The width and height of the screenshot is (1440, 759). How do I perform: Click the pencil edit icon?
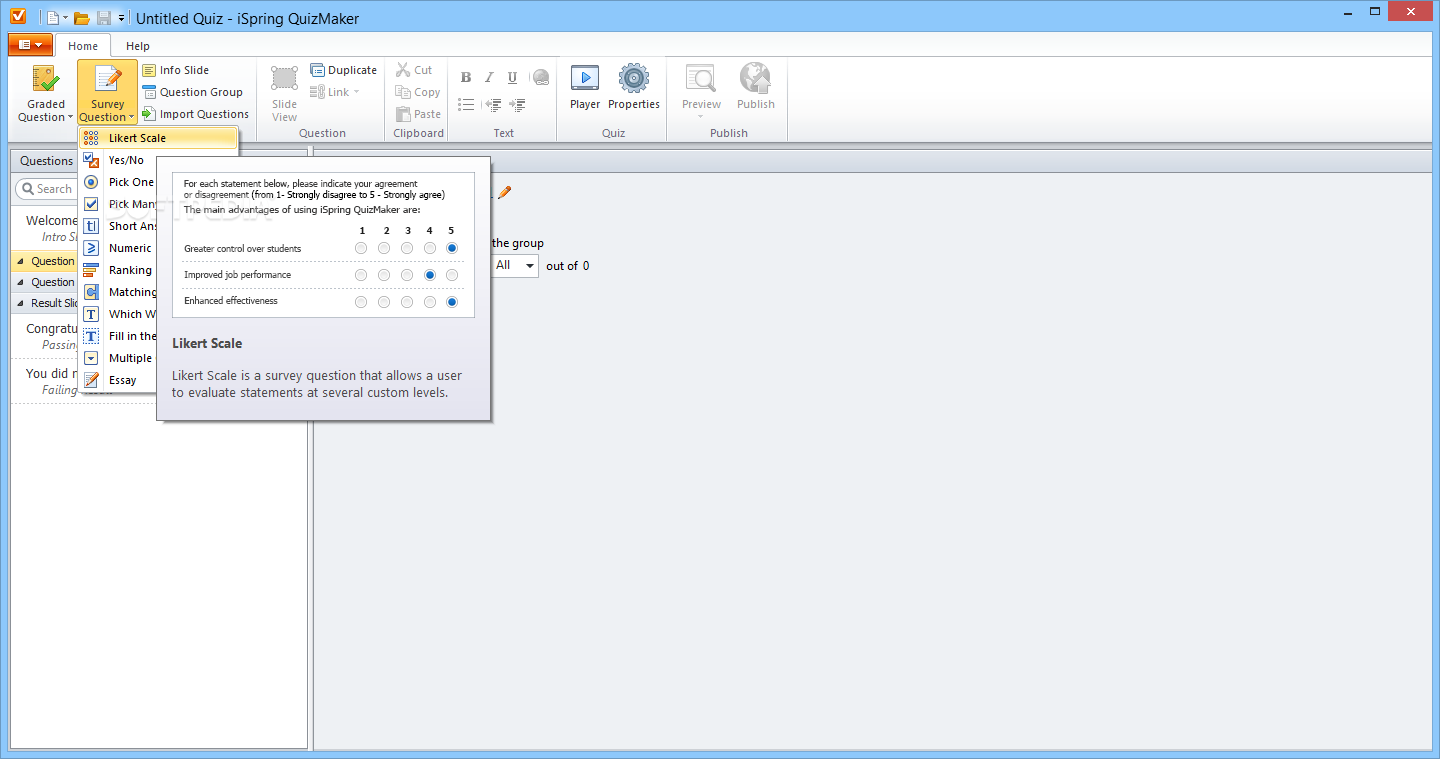[504, 192]
